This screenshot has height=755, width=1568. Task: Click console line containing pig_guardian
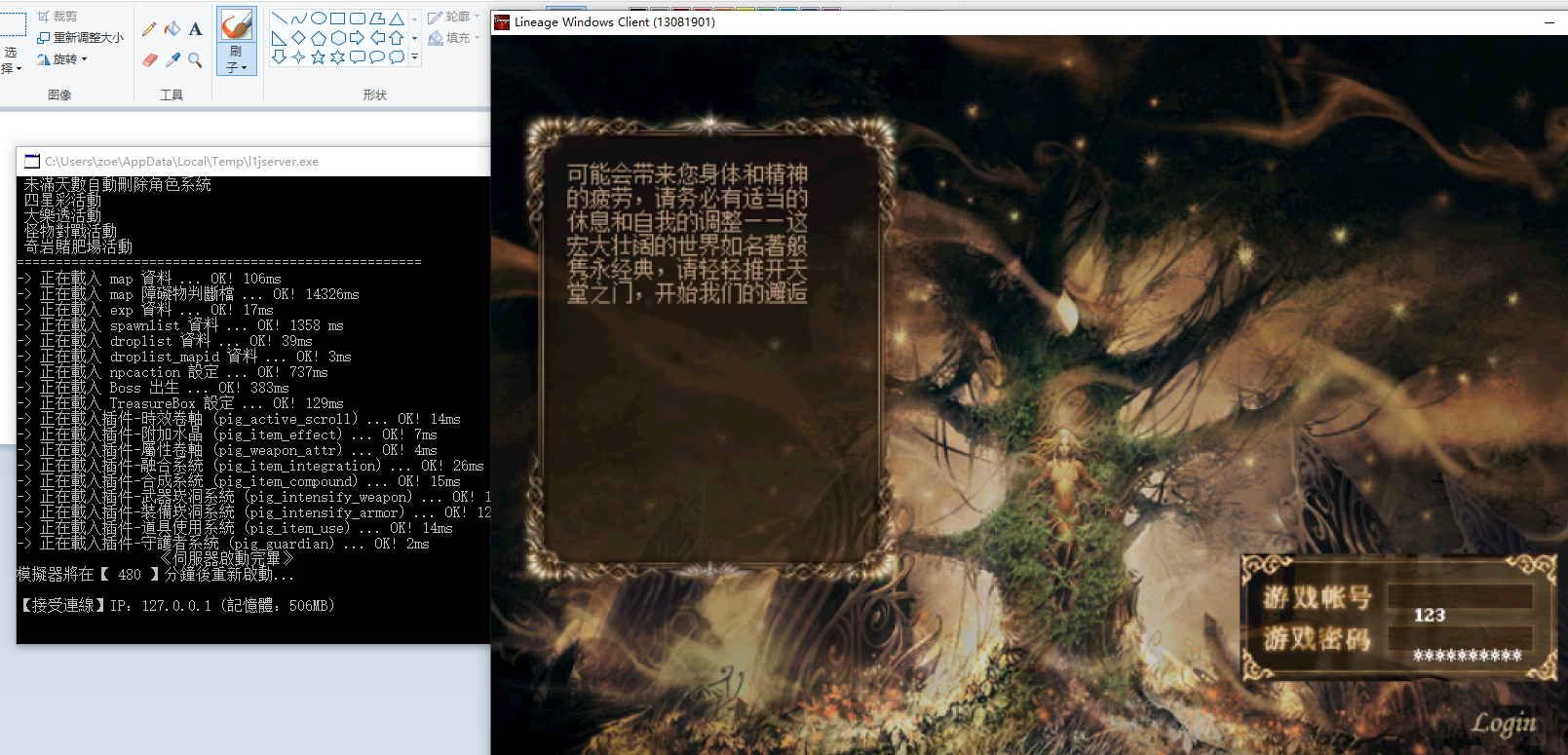pyautogui.click(x=223, y=544)
